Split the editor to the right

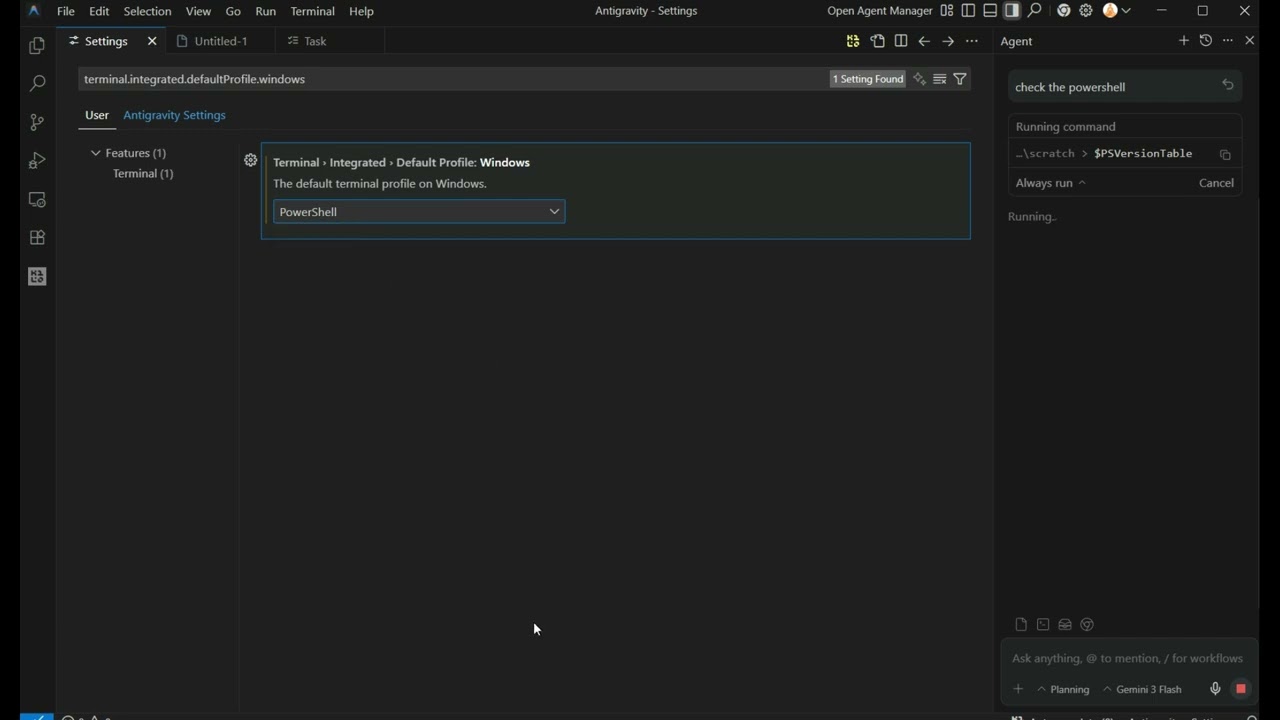click(901, 41)
